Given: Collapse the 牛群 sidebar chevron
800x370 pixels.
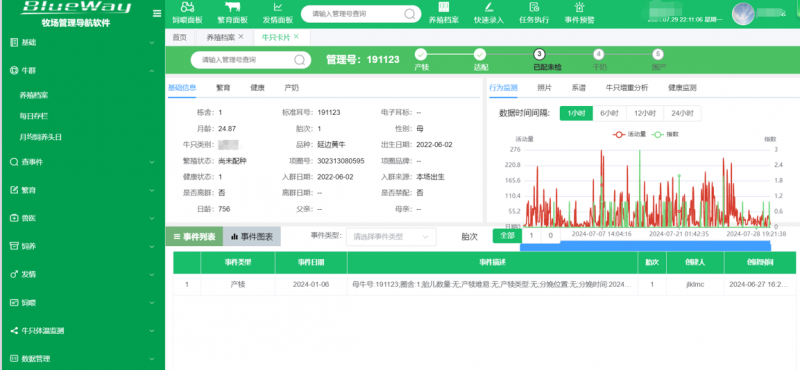Looking at the screenshot, I should pos(152,71).
